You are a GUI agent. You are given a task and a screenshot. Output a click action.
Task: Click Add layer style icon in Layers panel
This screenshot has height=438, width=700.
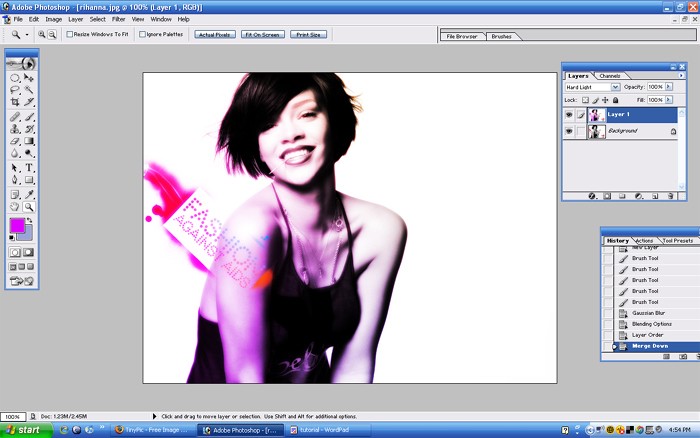(x=592, y=196)
